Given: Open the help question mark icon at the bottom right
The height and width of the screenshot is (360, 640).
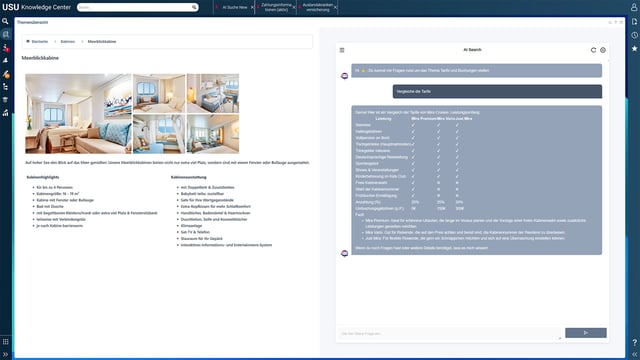Looking at the screenshot, I should [x=634, y=342].
